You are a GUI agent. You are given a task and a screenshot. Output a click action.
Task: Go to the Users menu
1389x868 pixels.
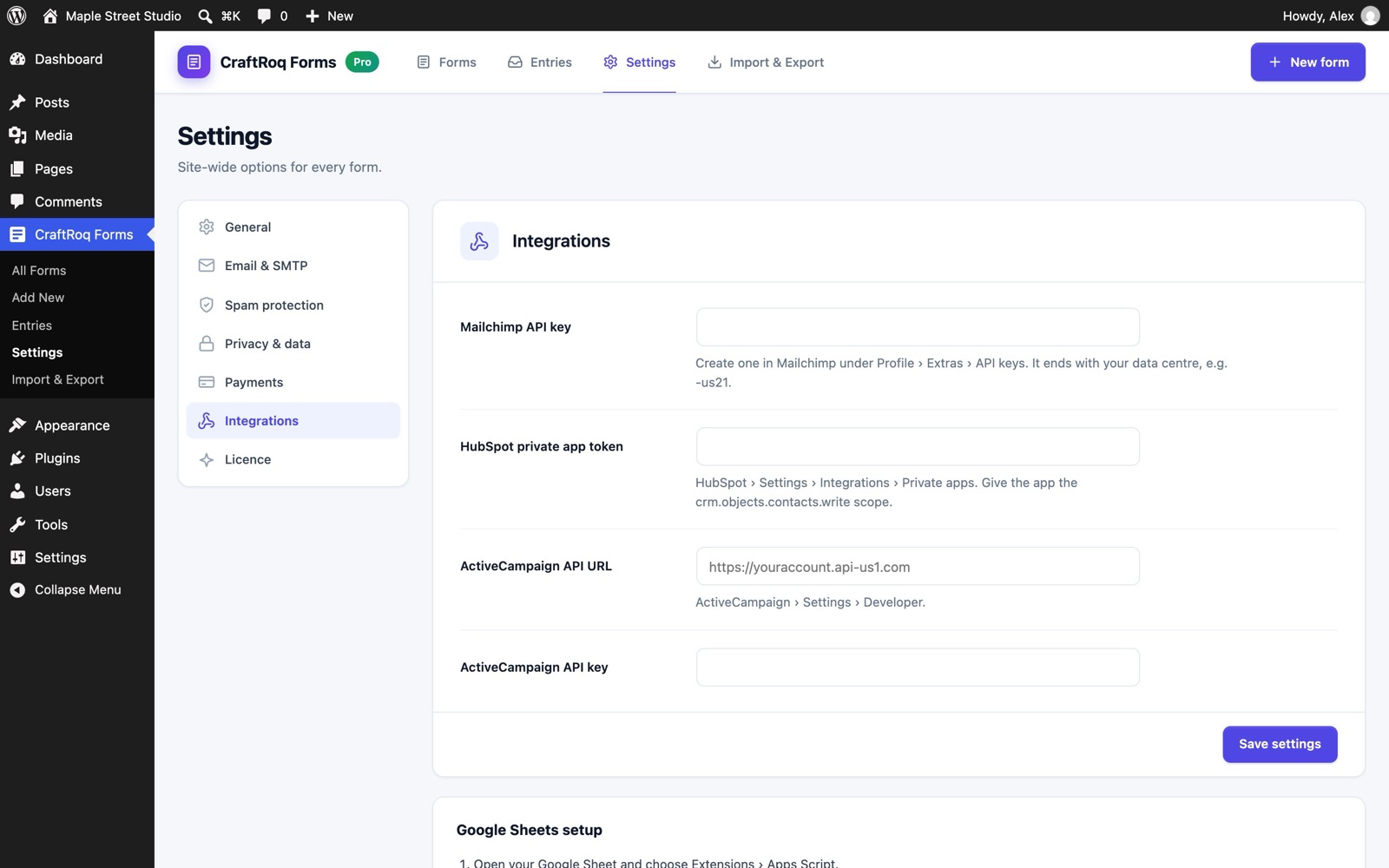click(77, 491)
